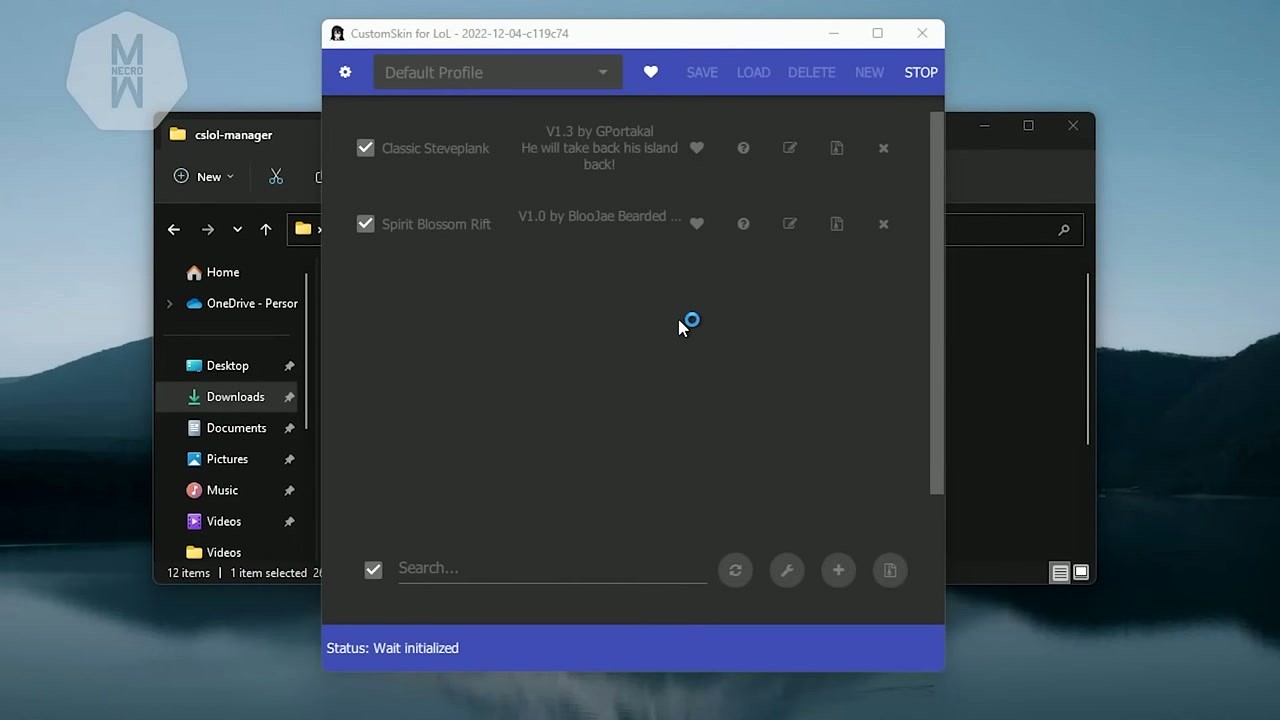Unpin Desktop using its pin icon
The height and width of the screenshot is (720, 1280).
pyautogui.click(x=289, y=366)
